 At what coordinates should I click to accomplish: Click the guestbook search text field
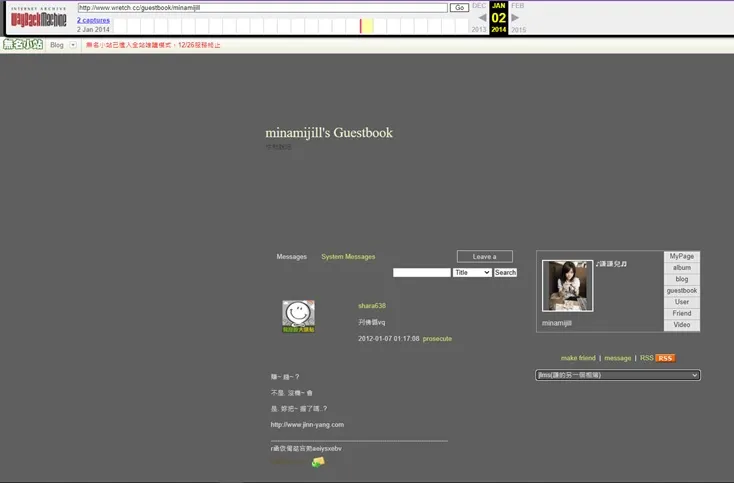[x=422, y=272]
